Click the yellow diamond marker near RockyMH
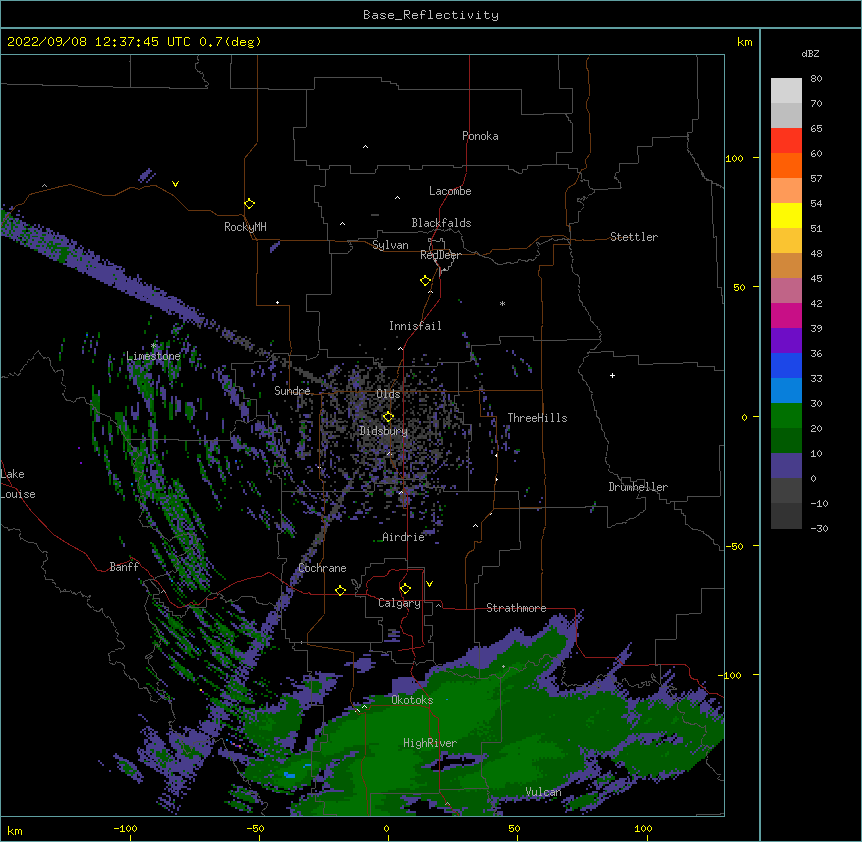 pyautogui.click(x=250, y=204)
